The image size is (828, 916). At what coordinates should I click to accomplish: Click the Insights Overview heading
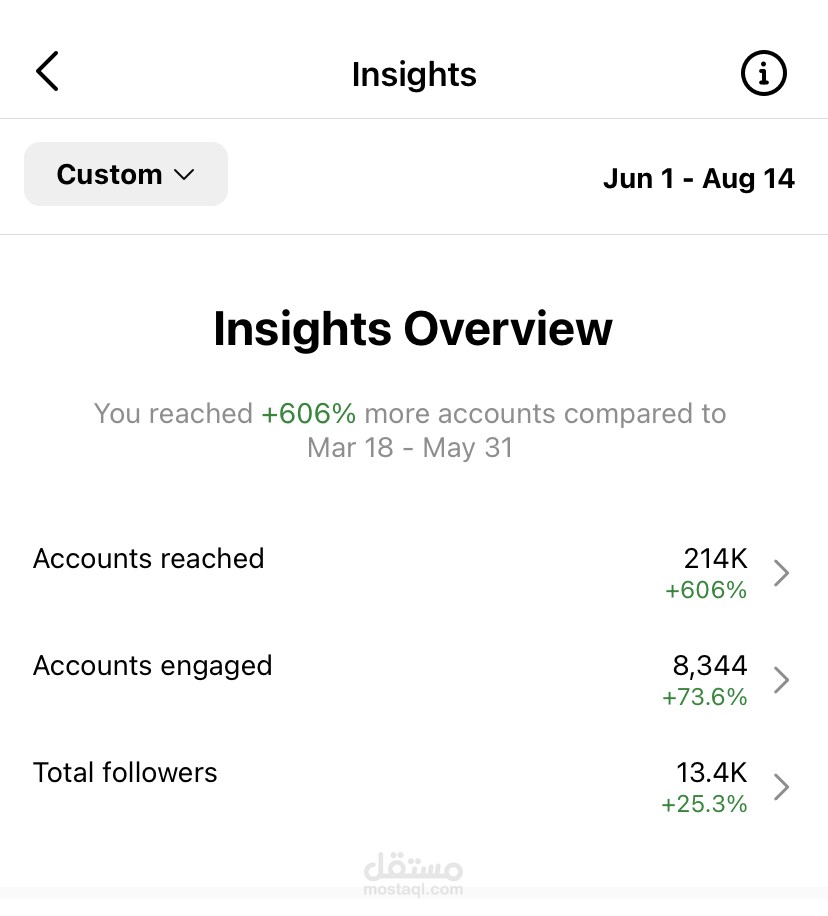pyautogui.click(x=413, y=329)
